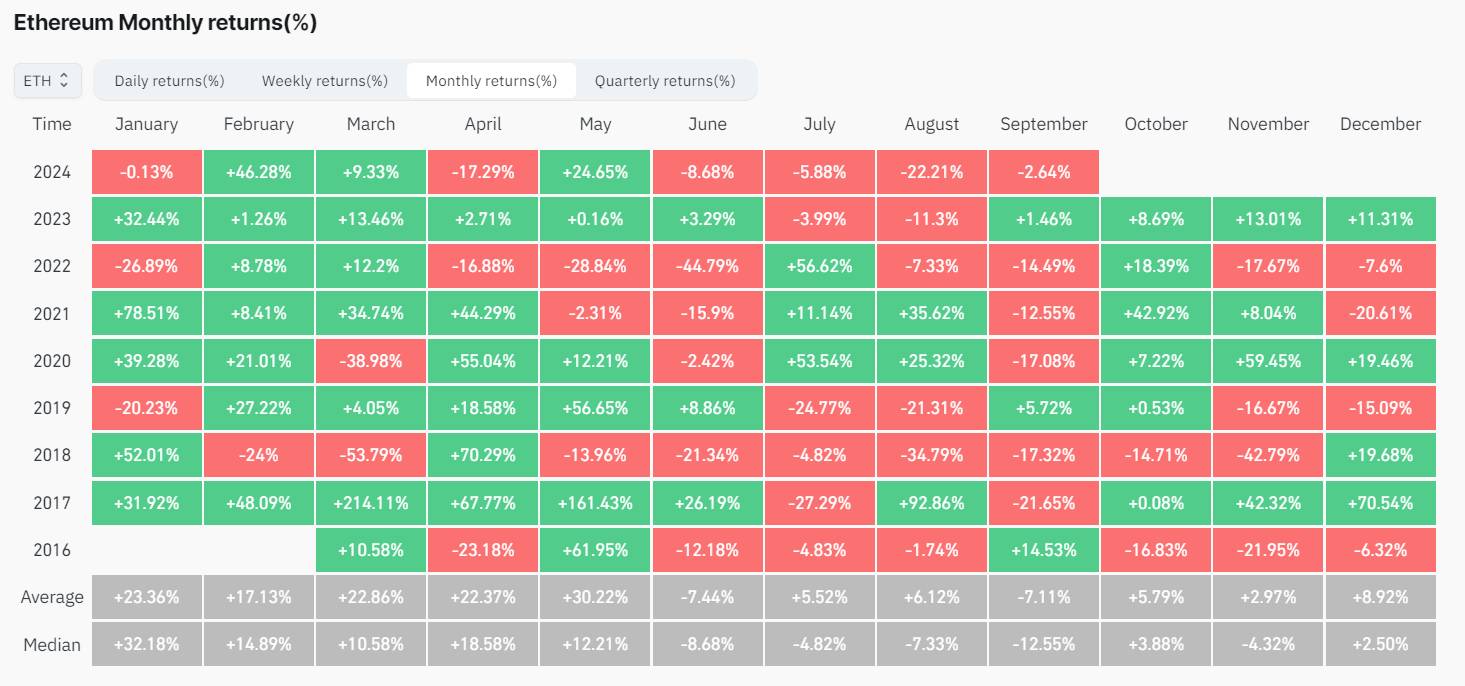The width and height of the screenshot is (1465, 686).
Task: Click the up-down chevron beside ETH
Action: click(x=65, y=81)
